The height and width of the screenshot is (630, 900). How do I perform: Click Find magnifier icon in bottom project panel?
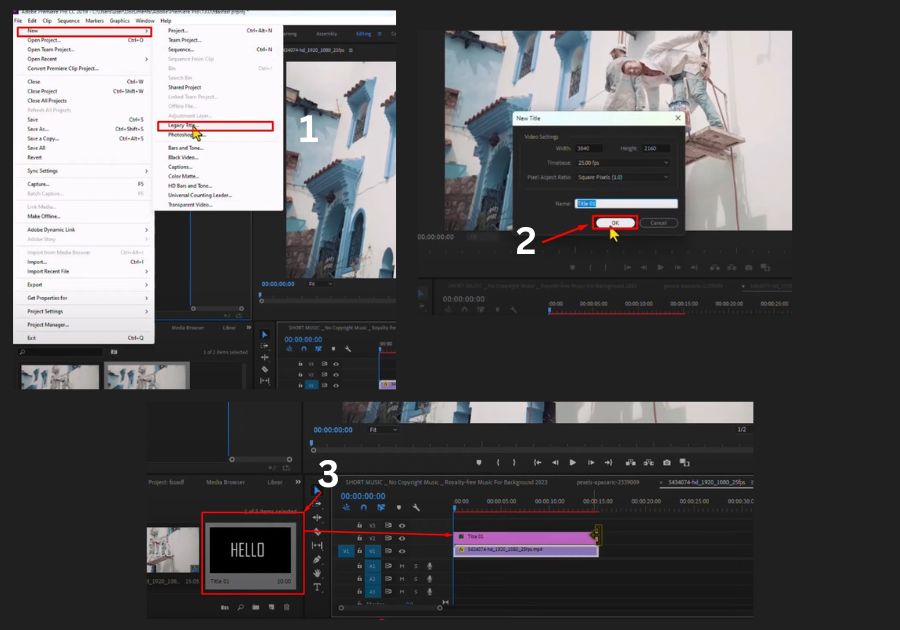tap(240, 607)
